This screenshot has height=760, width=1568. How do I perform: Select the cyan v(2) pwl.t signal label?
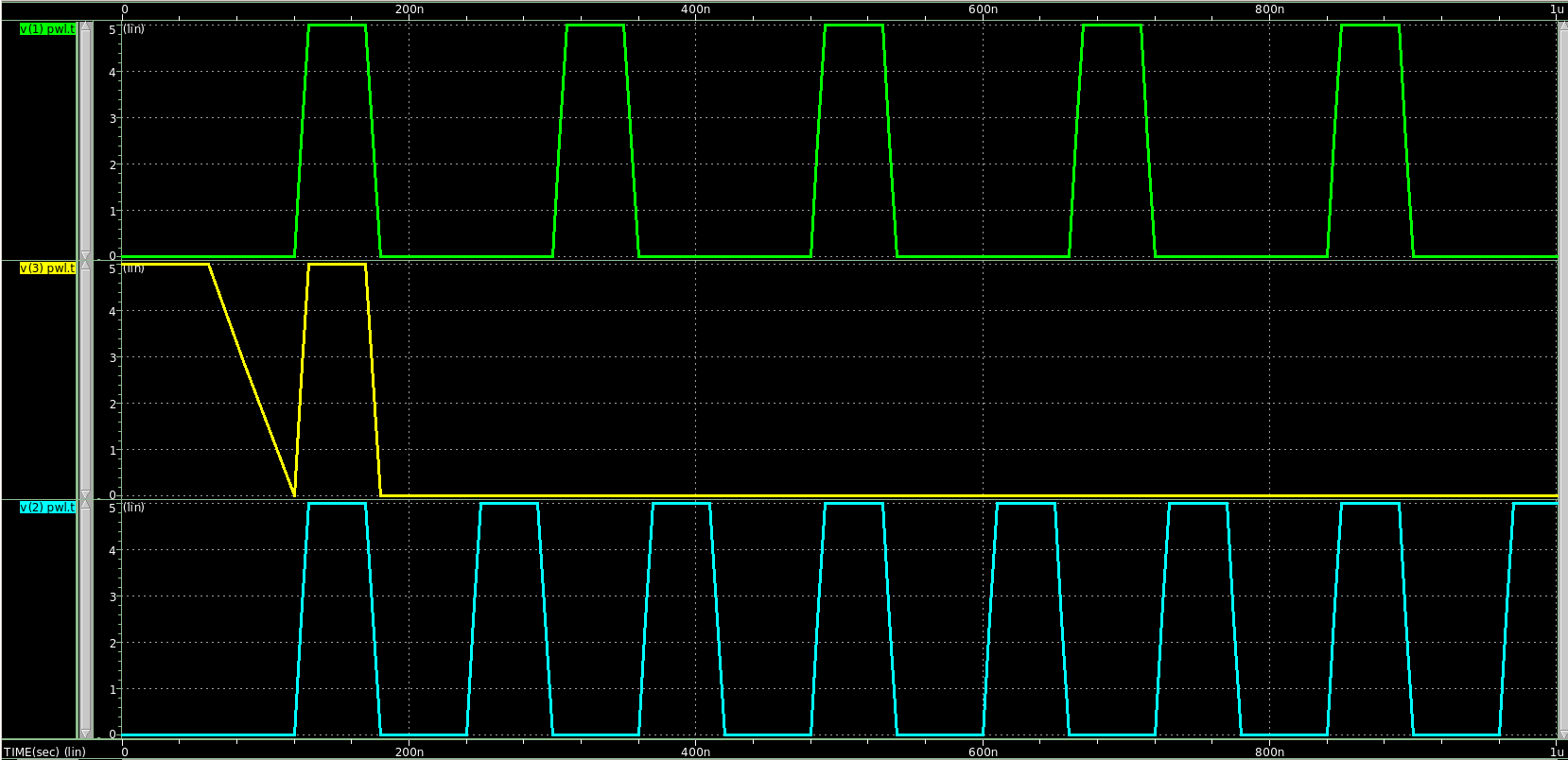tap(47, 508)
